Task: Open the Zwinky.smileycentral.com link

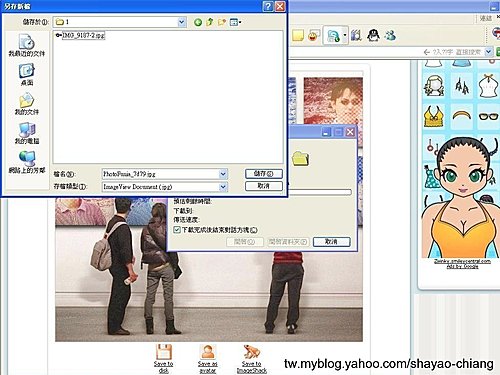Action: (x=462, y=261)
